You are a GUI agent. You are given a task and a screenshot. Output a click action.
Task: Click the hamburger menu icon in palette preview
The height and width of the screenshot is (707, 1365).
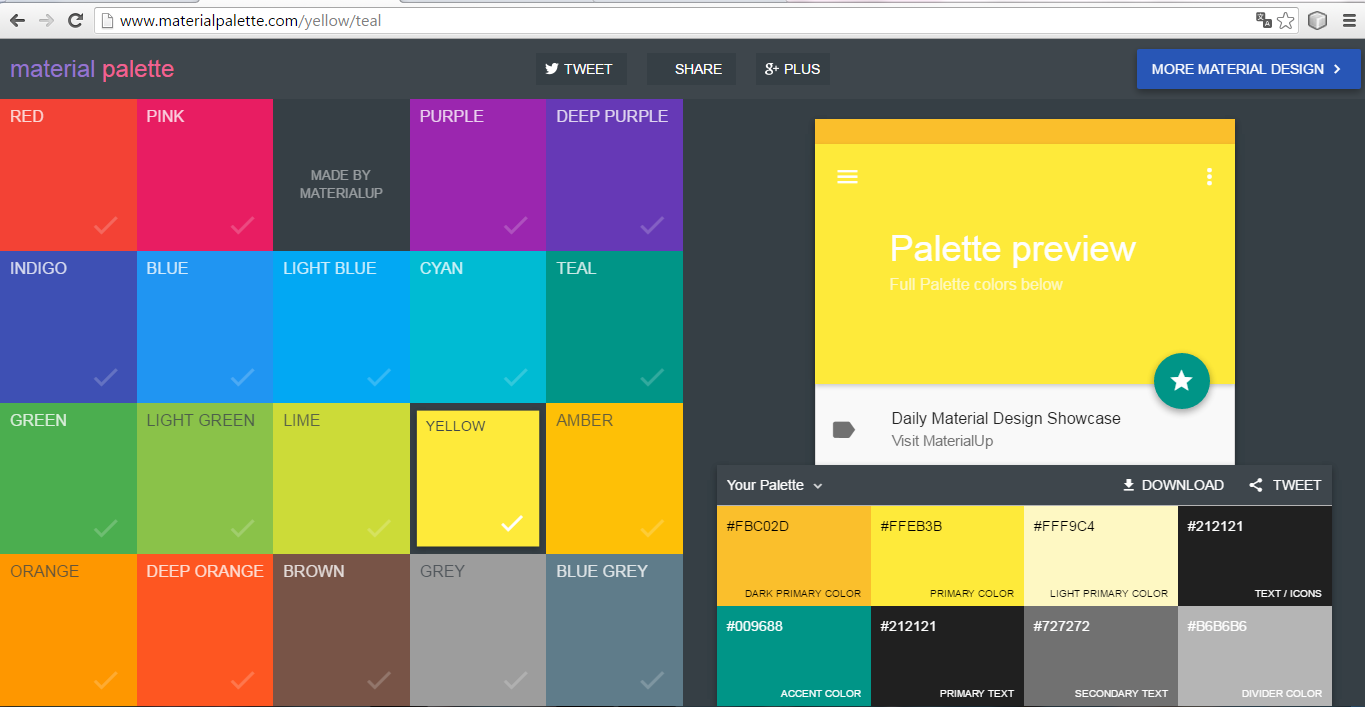(x=847, y=177)
